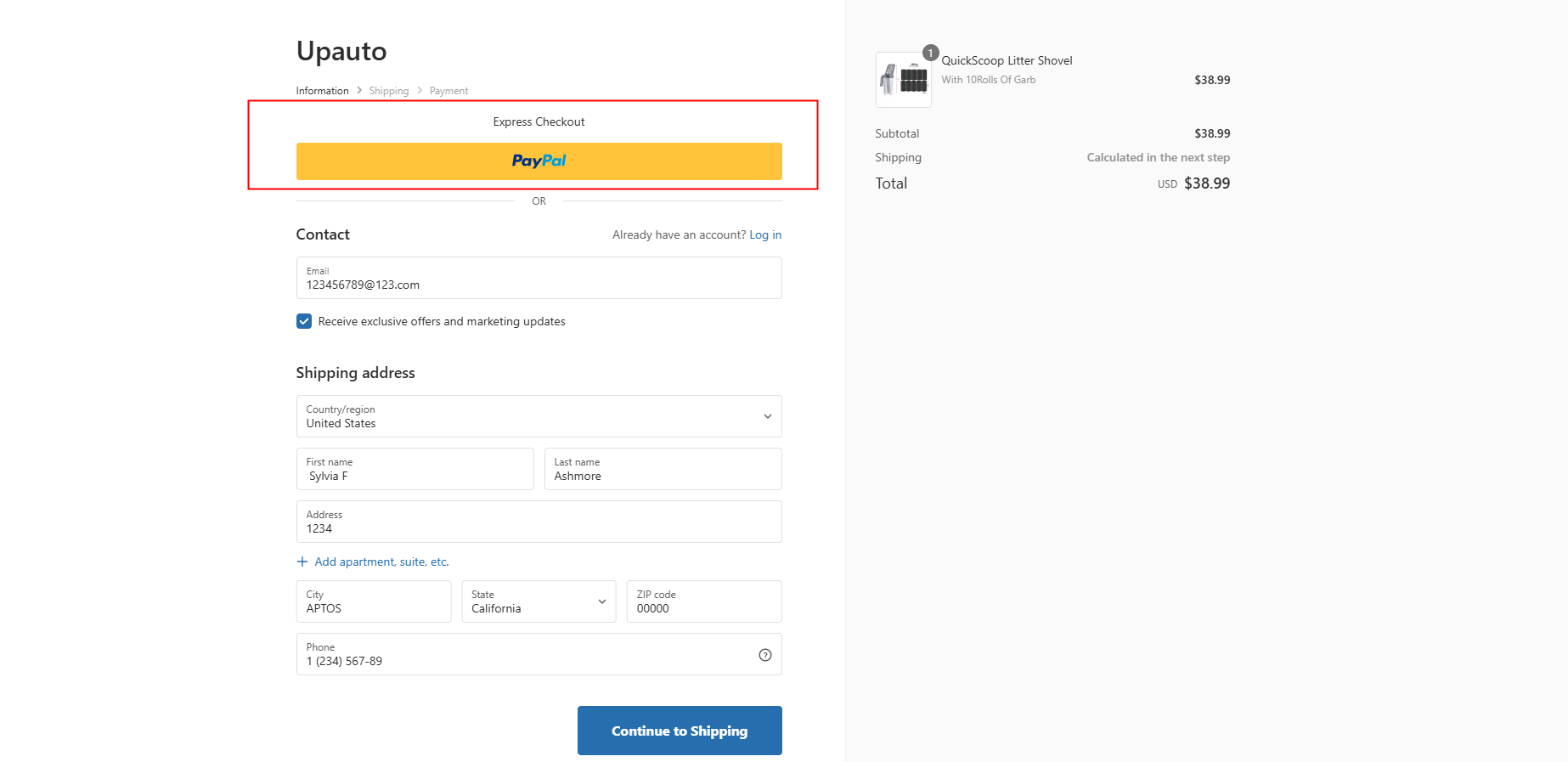Uncheck the marketing updates checkbox

pos(304,321)
